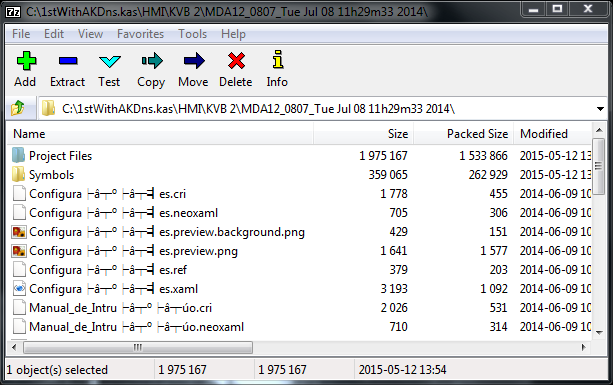613x385 pixels.
Task: Maximize the 7-Zip window
Action: click(557, 9)
